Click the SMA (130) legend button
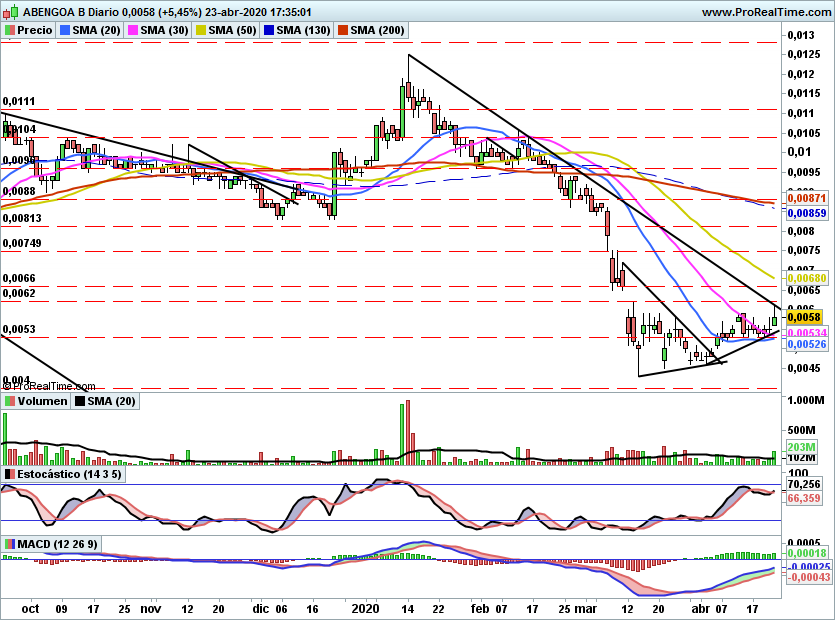The height and width of the screenshot is (620, 835). [x=297, y=30]
